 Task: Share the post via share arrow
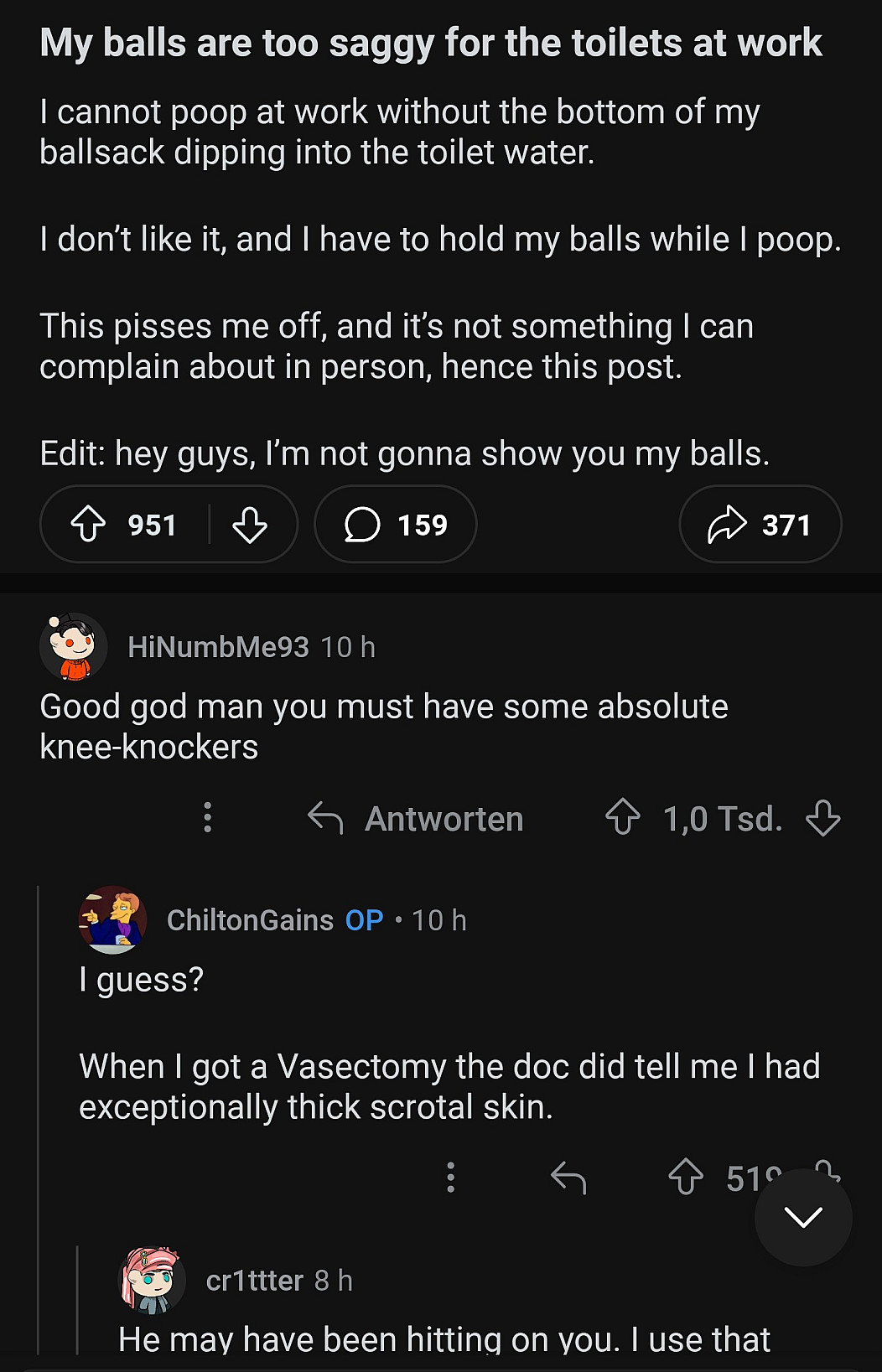pos(760,525)
